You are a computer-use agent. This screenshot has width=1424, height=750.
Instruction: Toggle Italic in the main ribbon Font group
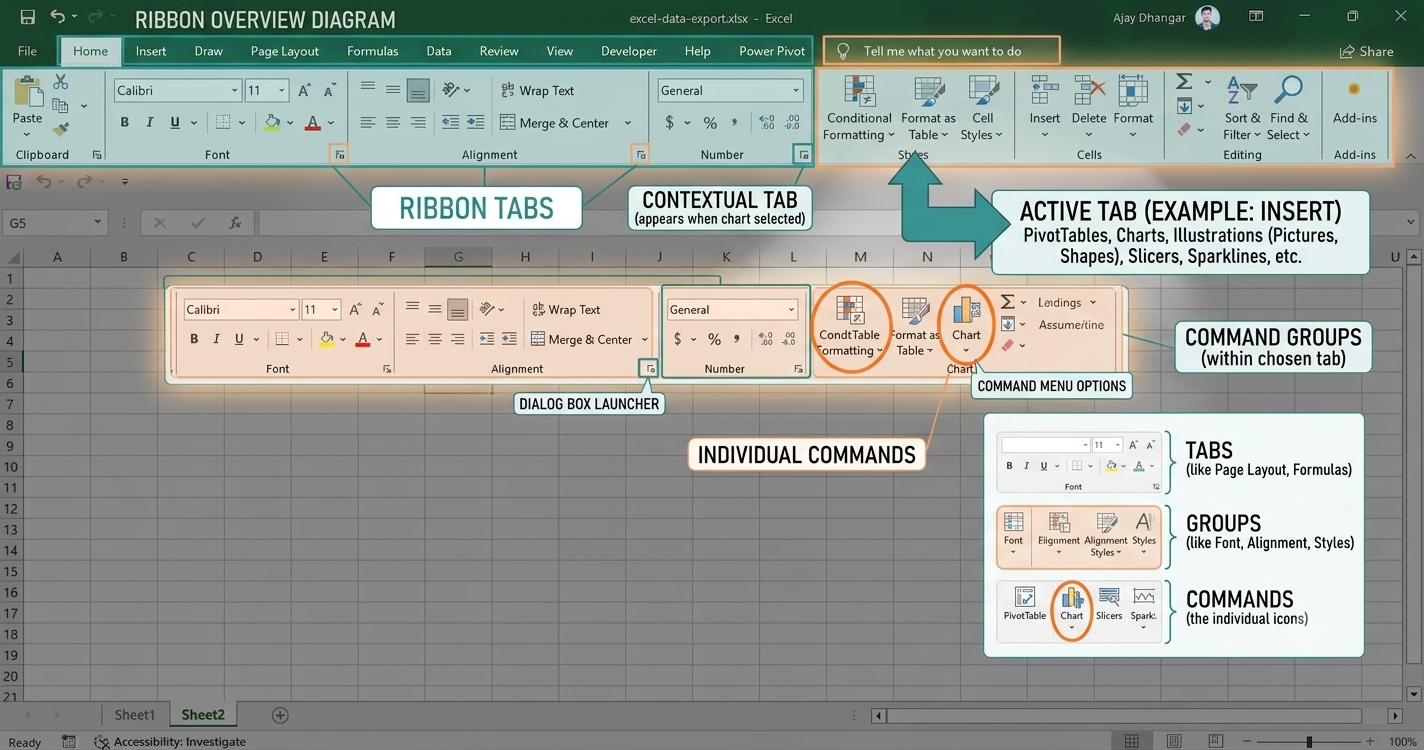pos(150,123)
